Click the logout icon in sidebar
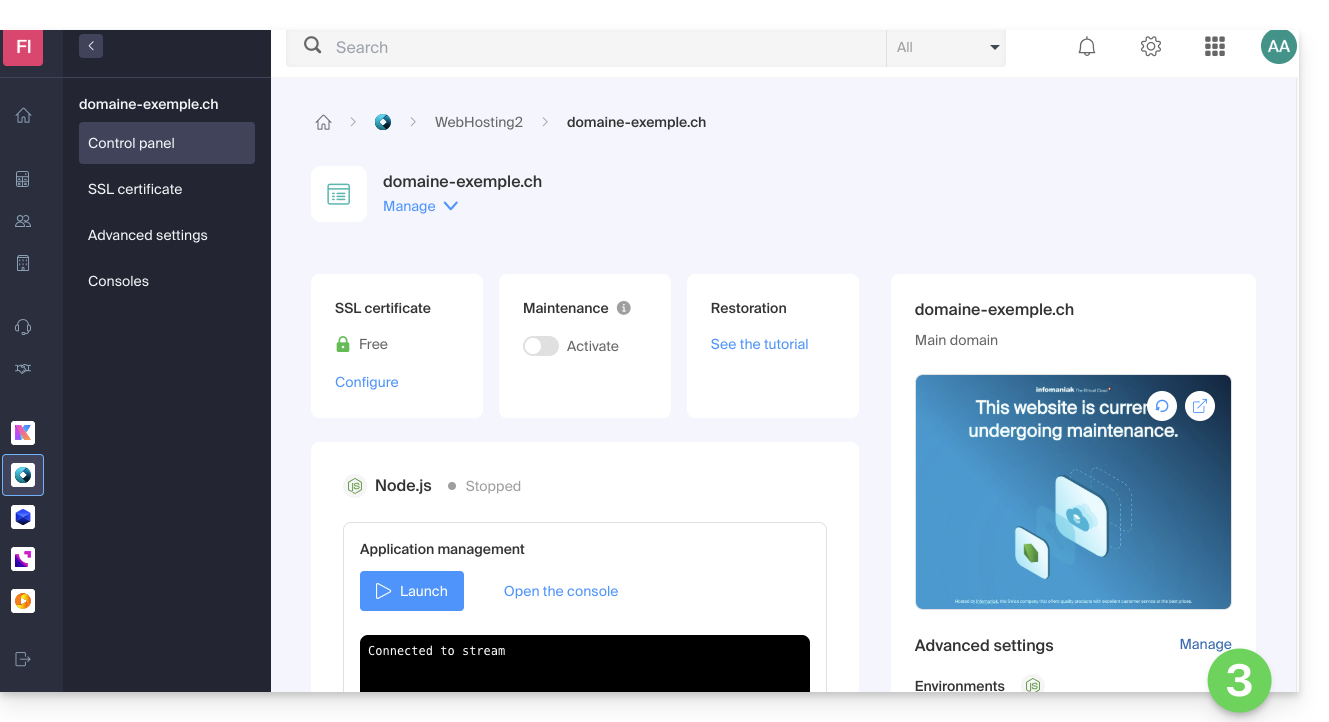This screenshot has width=1329, height=722. point(23,659)
